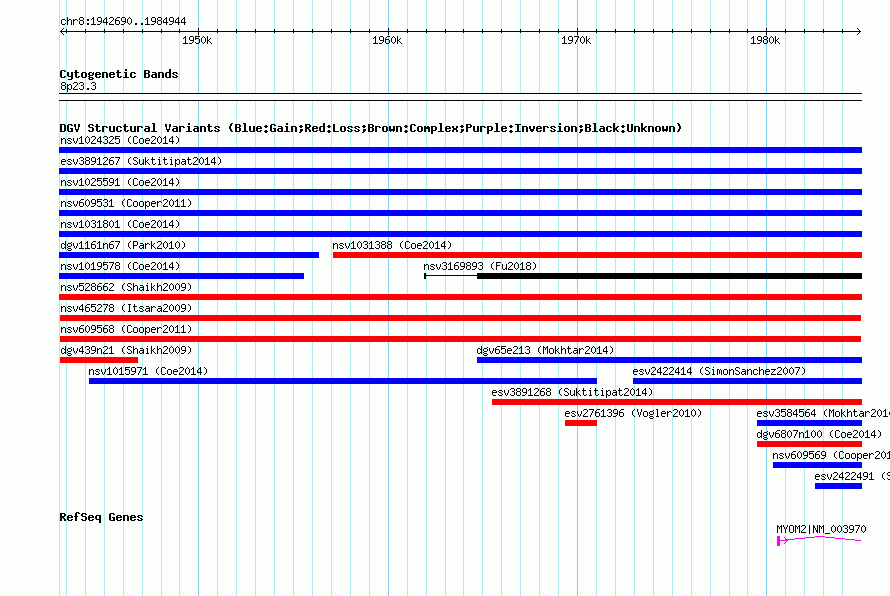Screen dimensions: 890x596
Task: Open the DGV Structural Variants track heading
Action: coord(371,128)
